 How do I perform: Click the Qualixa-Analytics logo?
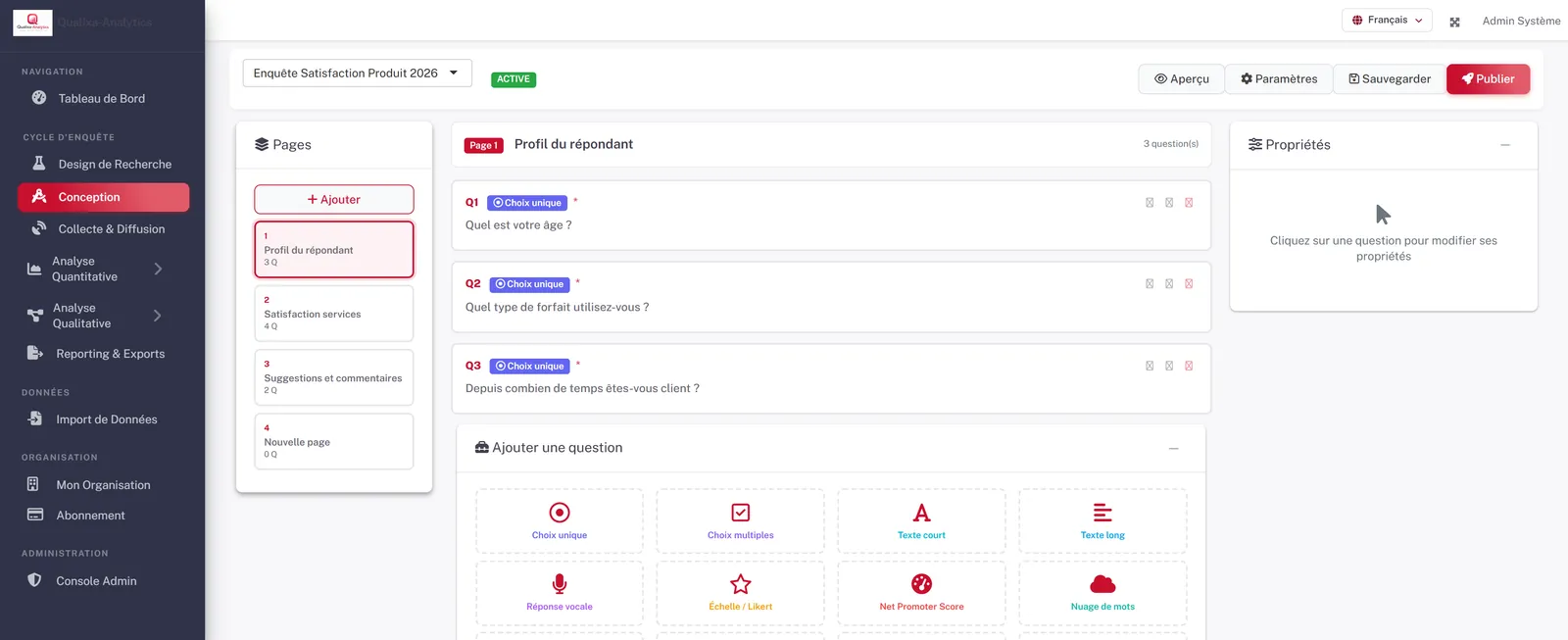point(32,23)
